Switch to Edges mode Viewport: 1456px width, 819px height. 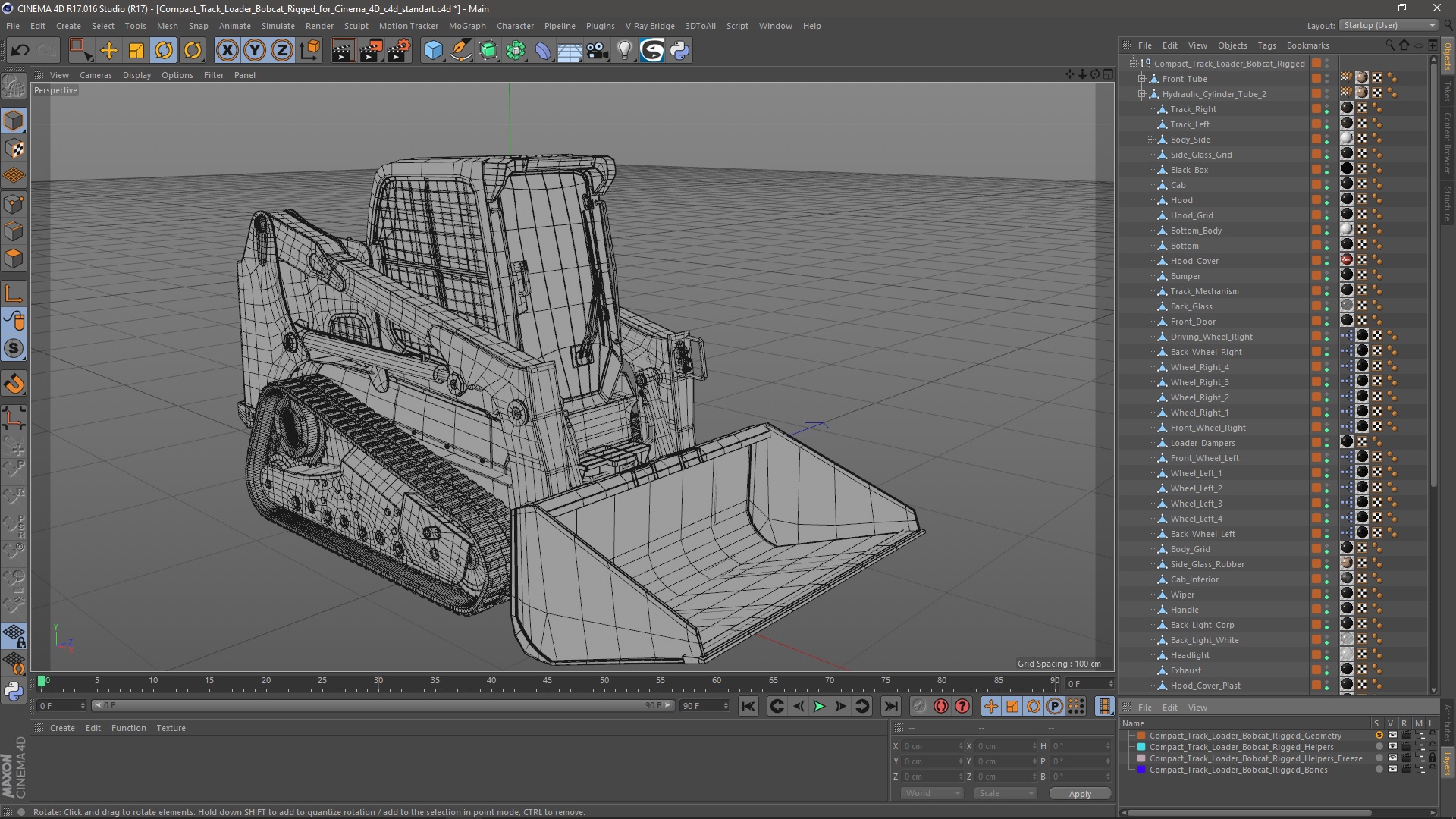(x=14, y=231)
